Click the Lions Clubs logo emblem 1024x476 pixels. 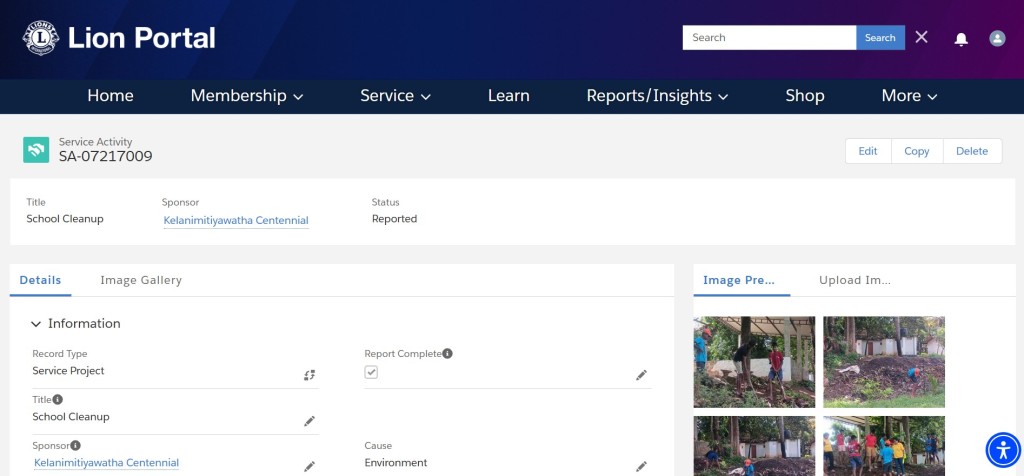pos(40,38)
